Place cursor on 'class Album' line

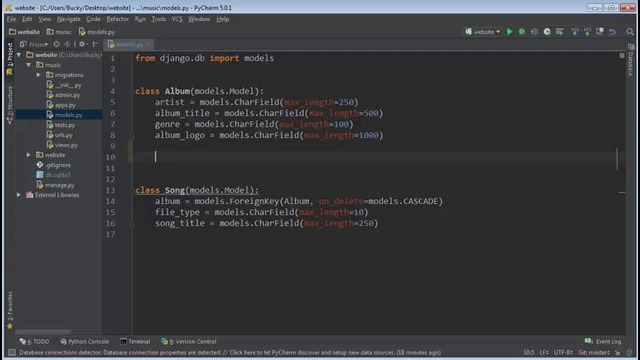click(x=200, y=91)
